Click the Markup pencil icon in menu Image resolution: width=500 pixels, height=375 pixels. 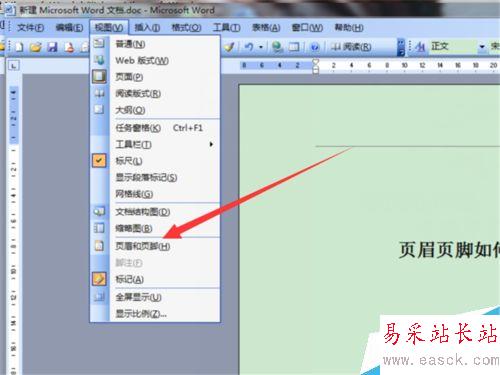coord(99,279)
